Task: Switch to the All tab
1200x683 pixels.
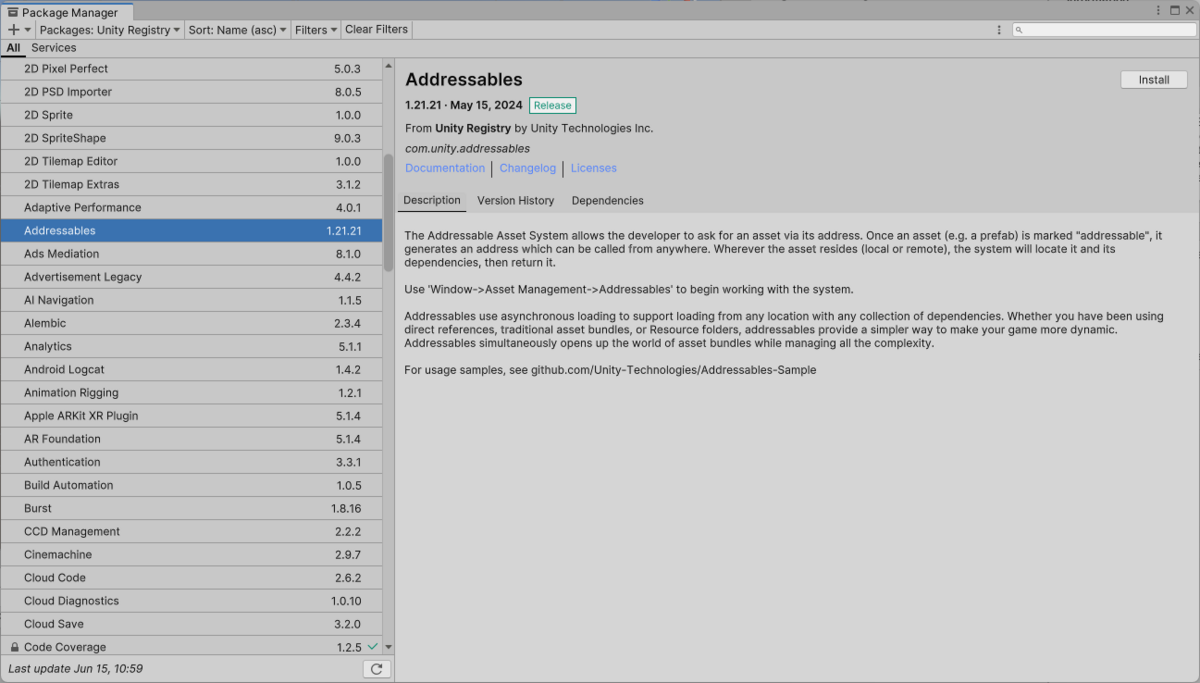Action: tap(13, 48)
